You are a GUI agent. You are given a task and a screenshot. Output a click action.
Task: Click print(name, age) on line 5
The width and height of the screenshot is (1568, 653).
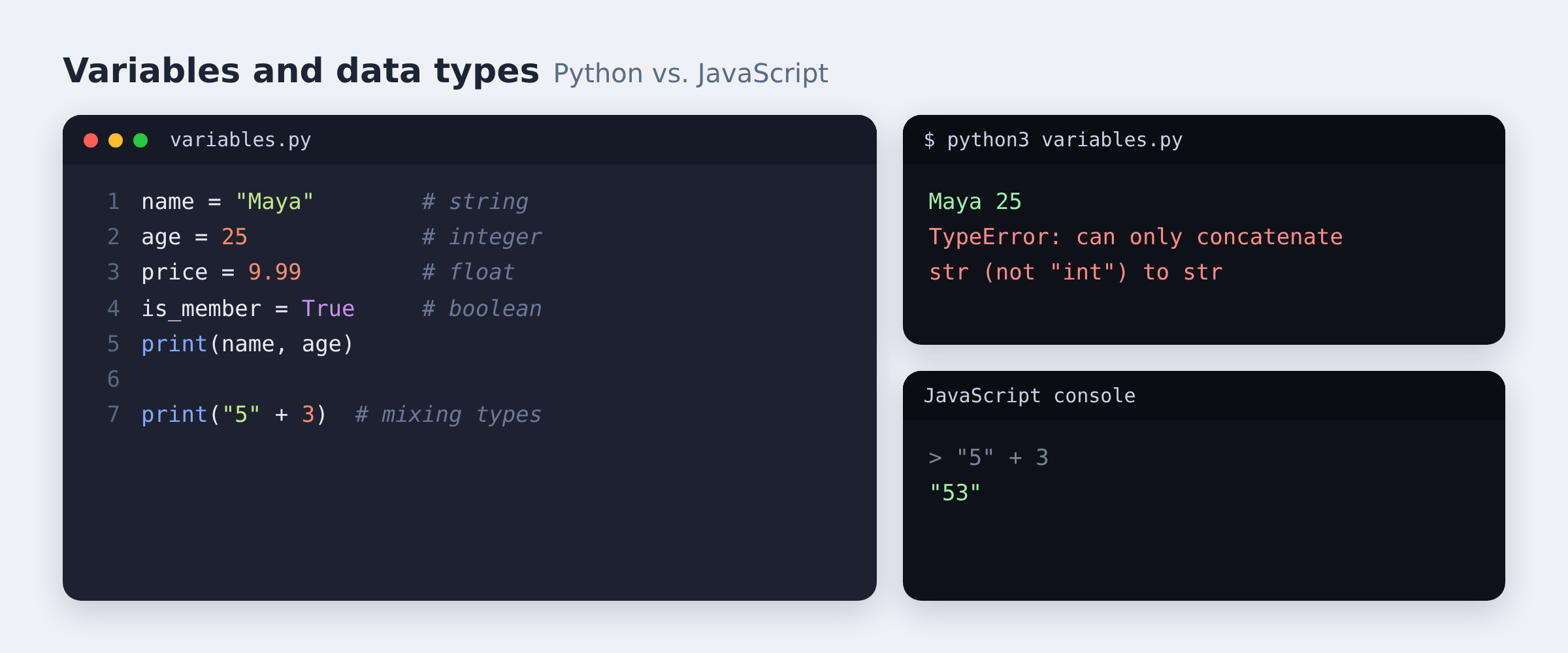pos(248,343)
